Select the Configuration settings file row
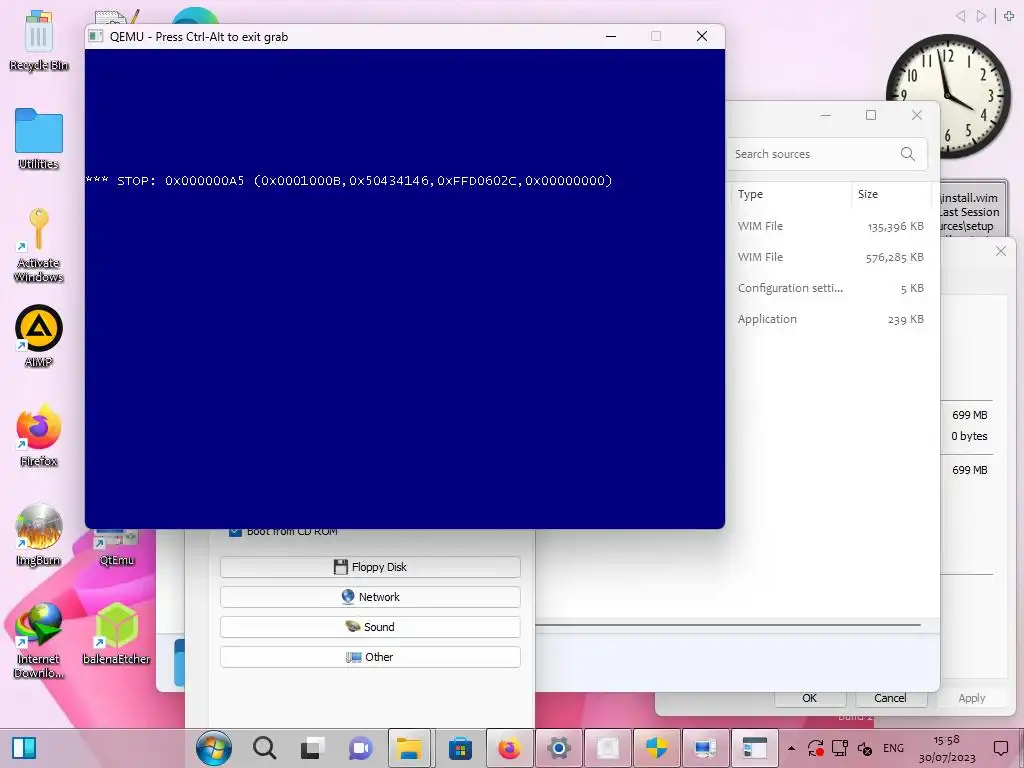The width and height of the screenshot is (1024, 768). click(x=831, y=288)
